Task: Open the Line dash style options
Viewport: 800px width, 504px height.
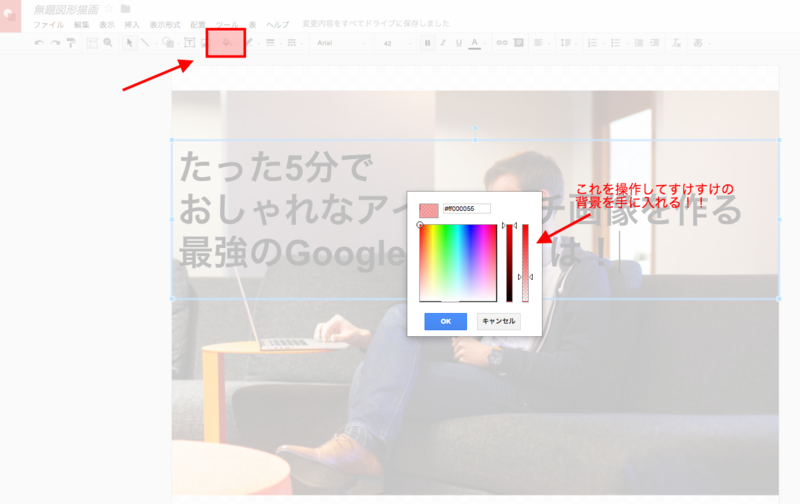Action: [x=291, y=43]
